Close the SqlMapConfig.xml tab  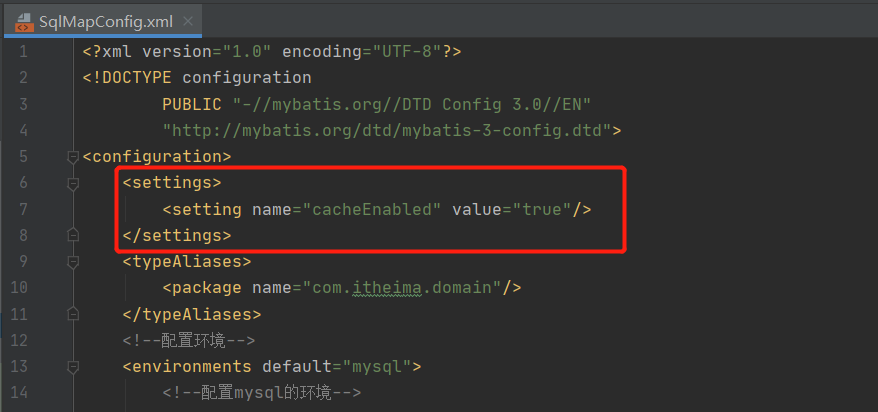click(188, 21)
